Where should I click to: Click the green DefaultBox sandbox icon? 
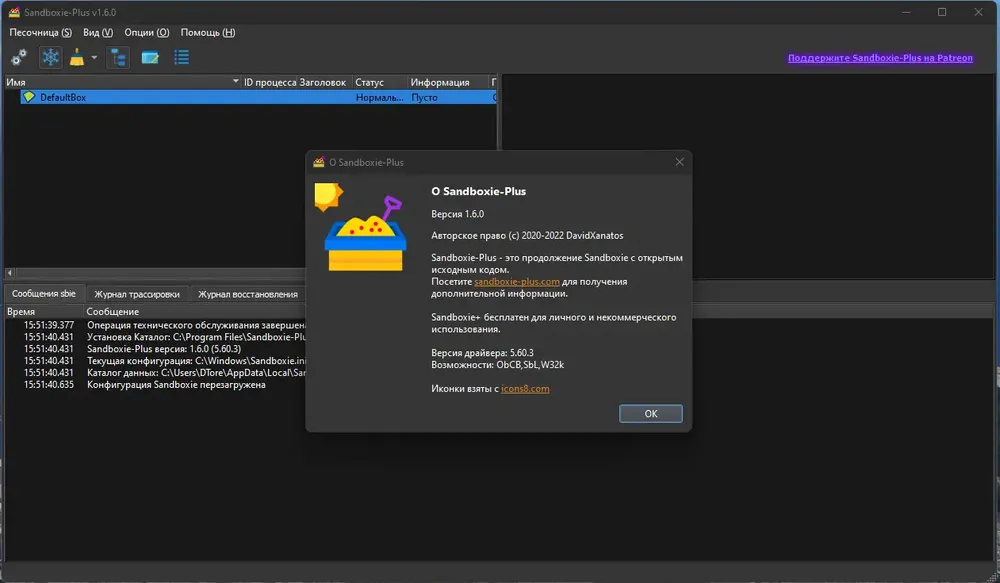click(x=29, y=97)
